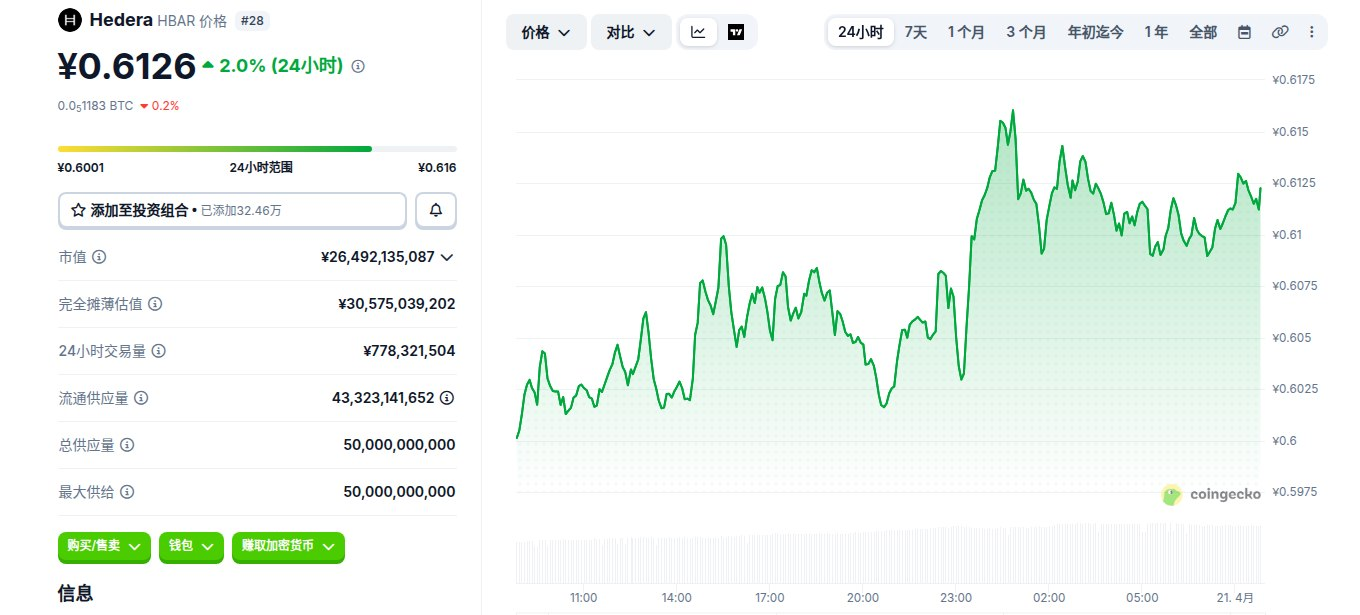Click the Hedera logo icon
The width and height of the screenshot is (1360, 615).
70,20
